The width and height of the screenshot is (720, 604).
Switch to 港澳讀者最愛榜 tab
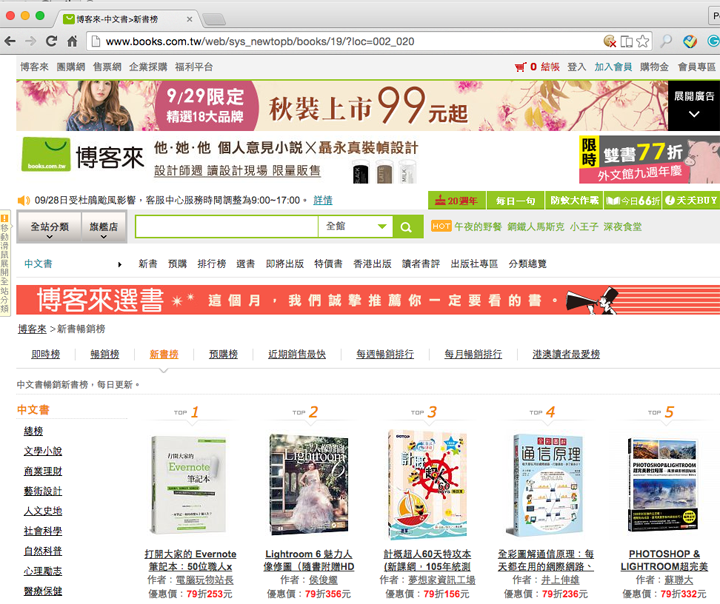click(566, 354)
